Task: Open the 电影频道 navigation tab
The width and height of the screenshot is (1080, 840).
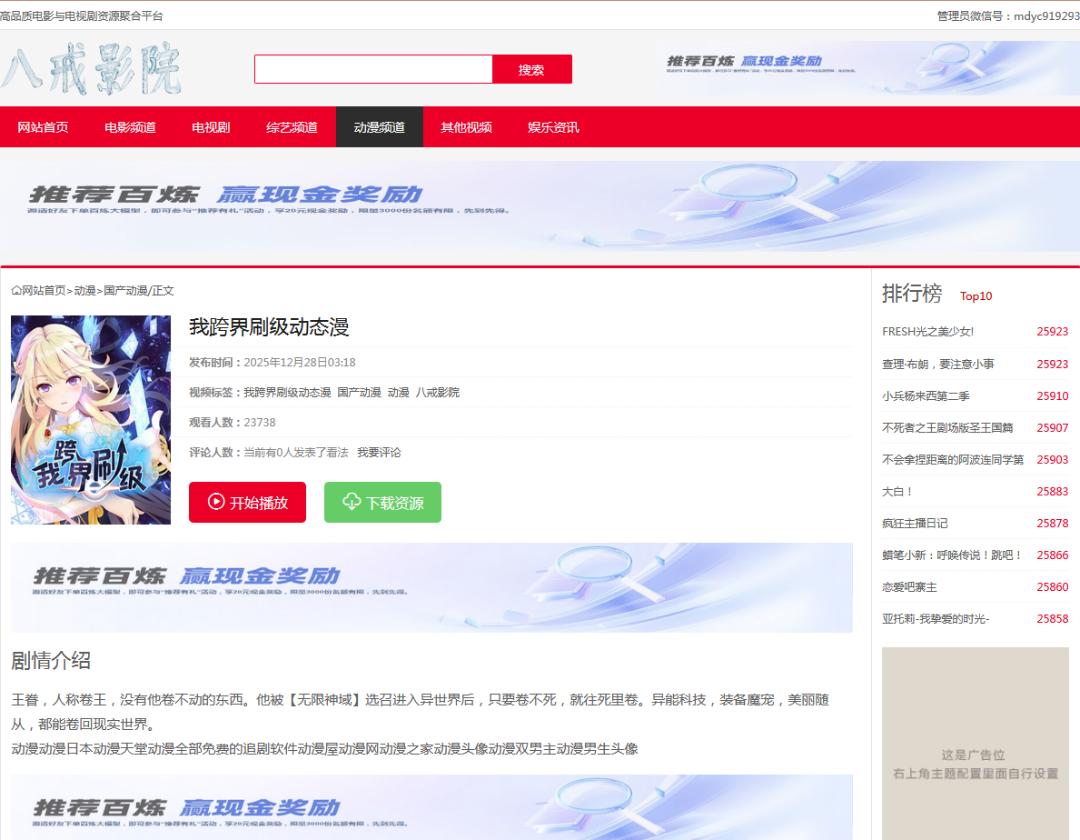Action: pos(130,127)
